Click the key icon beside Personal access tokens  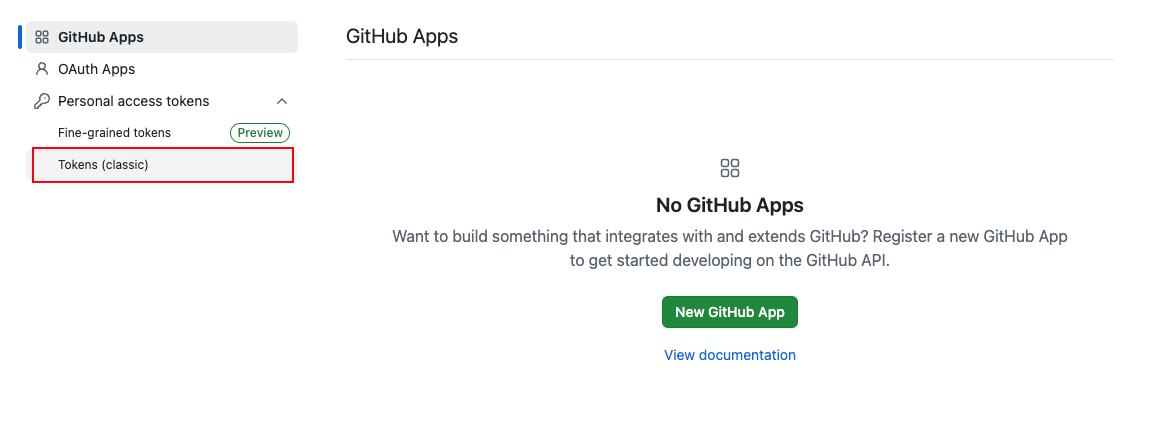click(x=42, y=101)
